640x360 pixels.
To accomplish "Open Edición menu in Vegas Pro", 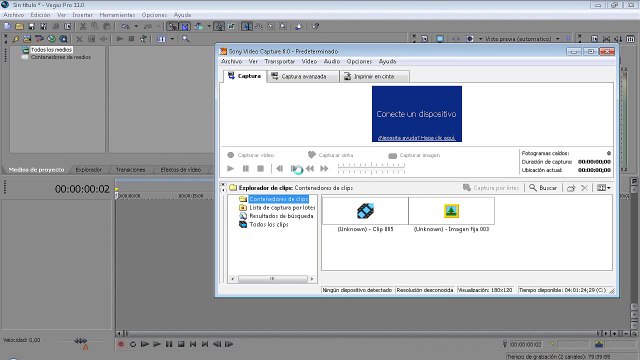I will (x=40, y=15).
